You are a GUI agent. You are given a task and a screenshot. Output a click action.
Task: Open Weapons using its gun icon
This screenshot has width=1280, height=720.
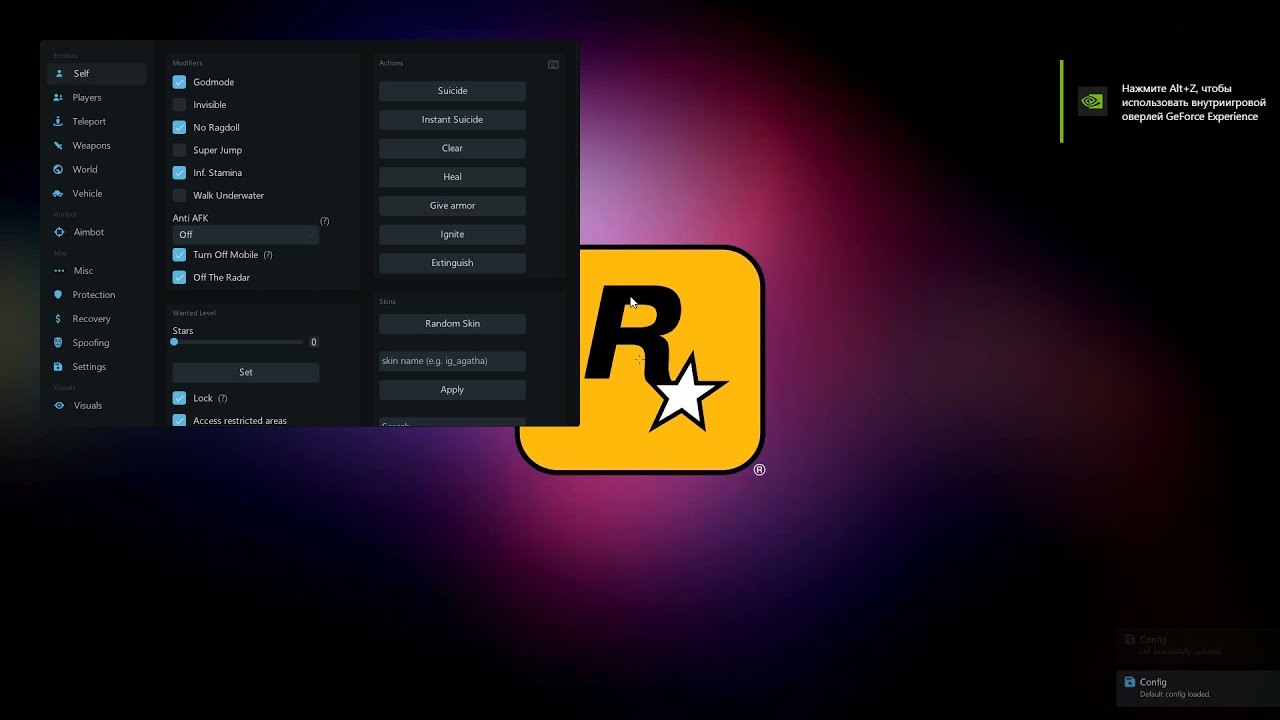click(x=59, y=146)
